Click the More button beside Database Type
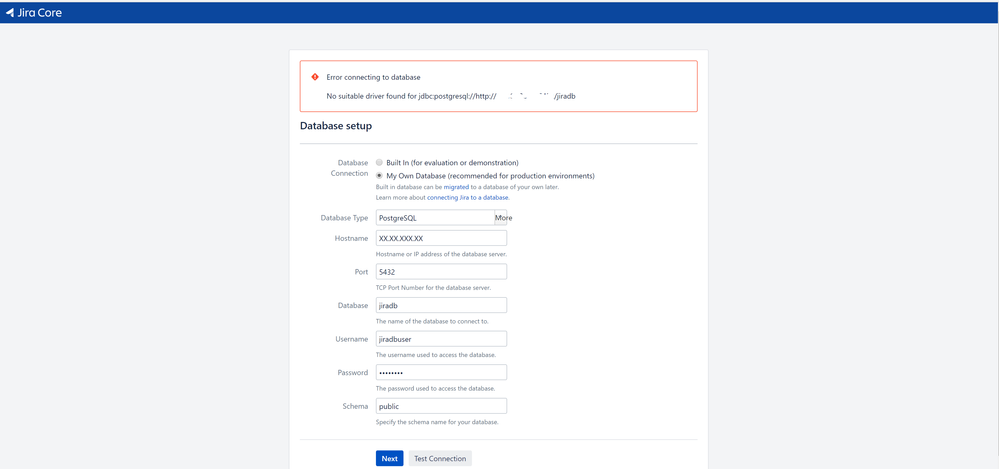This screenshot has height=469, width=999. tap(503, 217)
